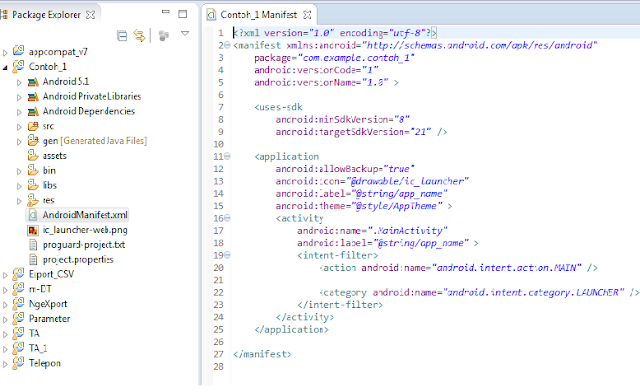
Task: Click the Collapse All icon in Package Explorer
Action: (x=122, y=36)
